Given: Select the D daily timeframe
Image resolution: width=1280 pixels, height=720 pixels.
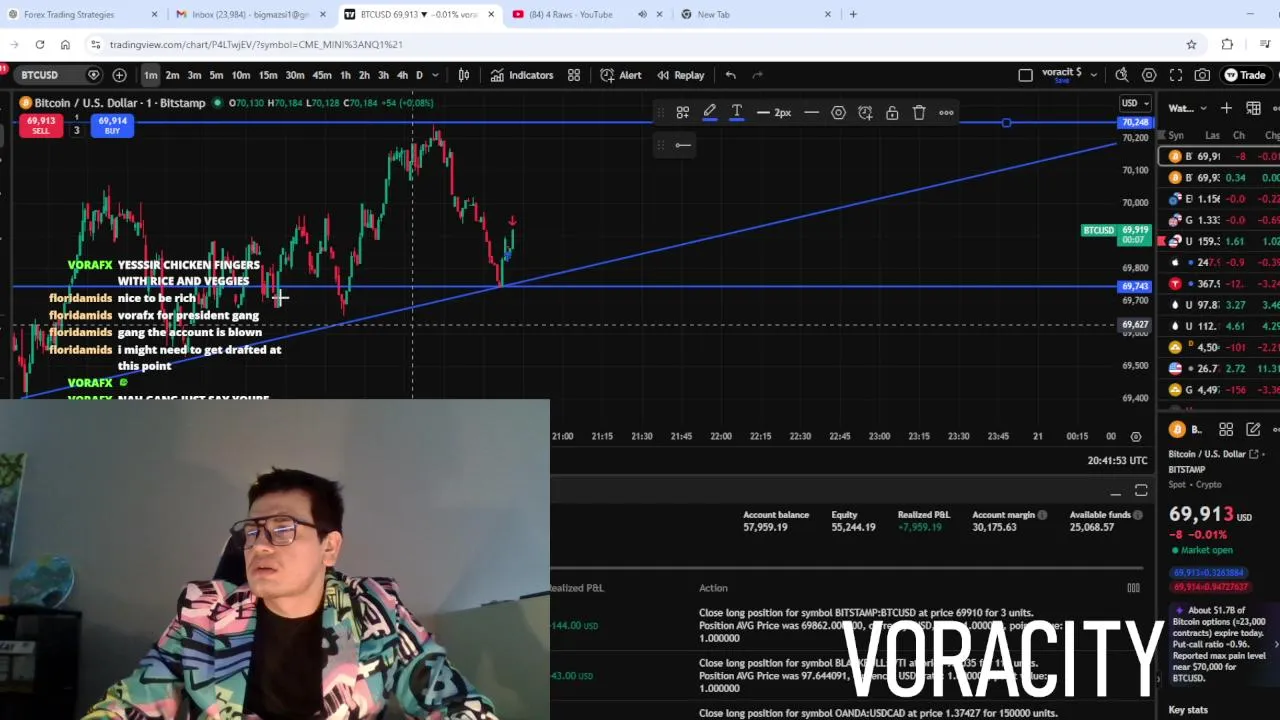Looking at the screenshot, I should pos(419,75).
